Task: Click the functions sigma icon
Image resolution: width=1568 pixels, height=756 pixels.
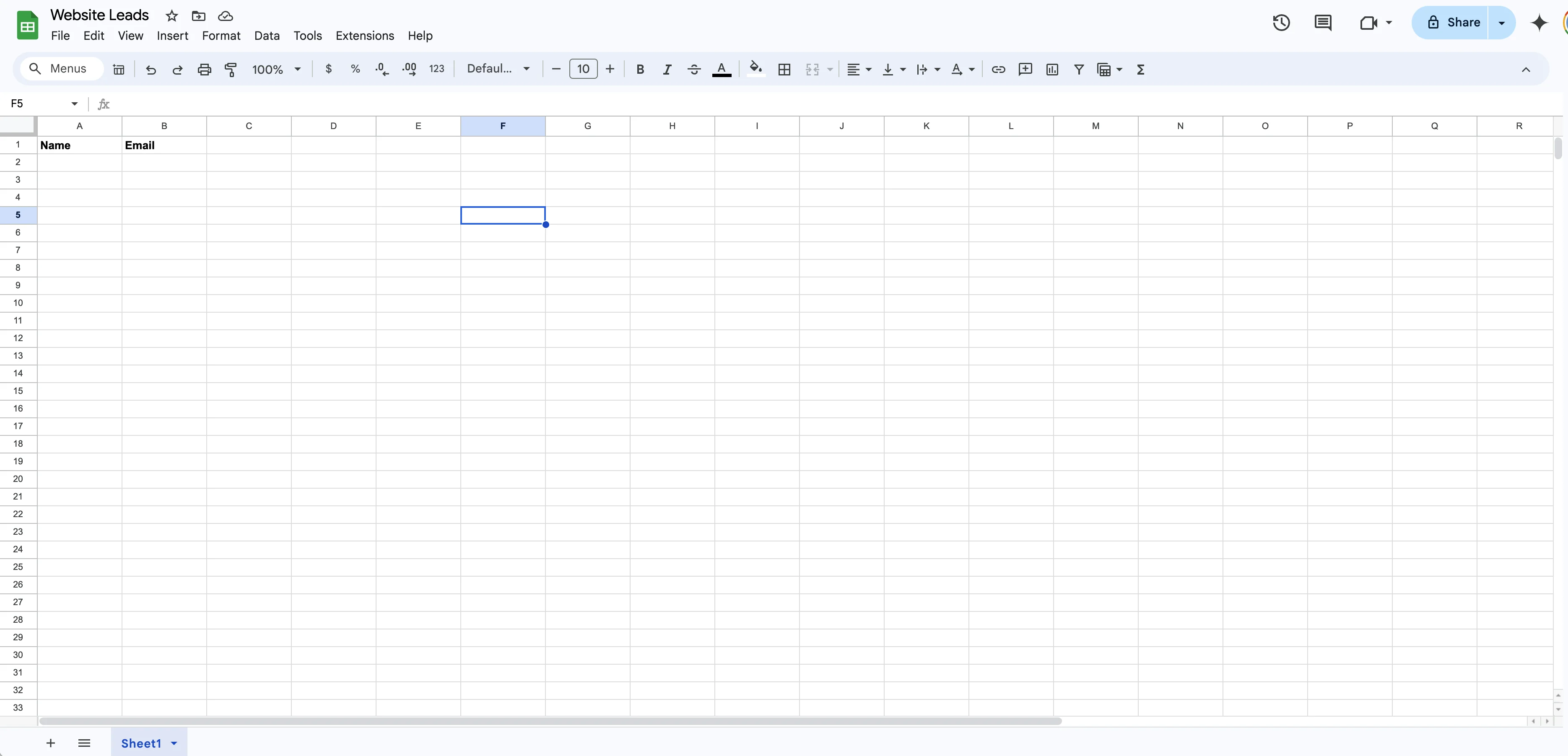Action: (x=1141, y=69)
